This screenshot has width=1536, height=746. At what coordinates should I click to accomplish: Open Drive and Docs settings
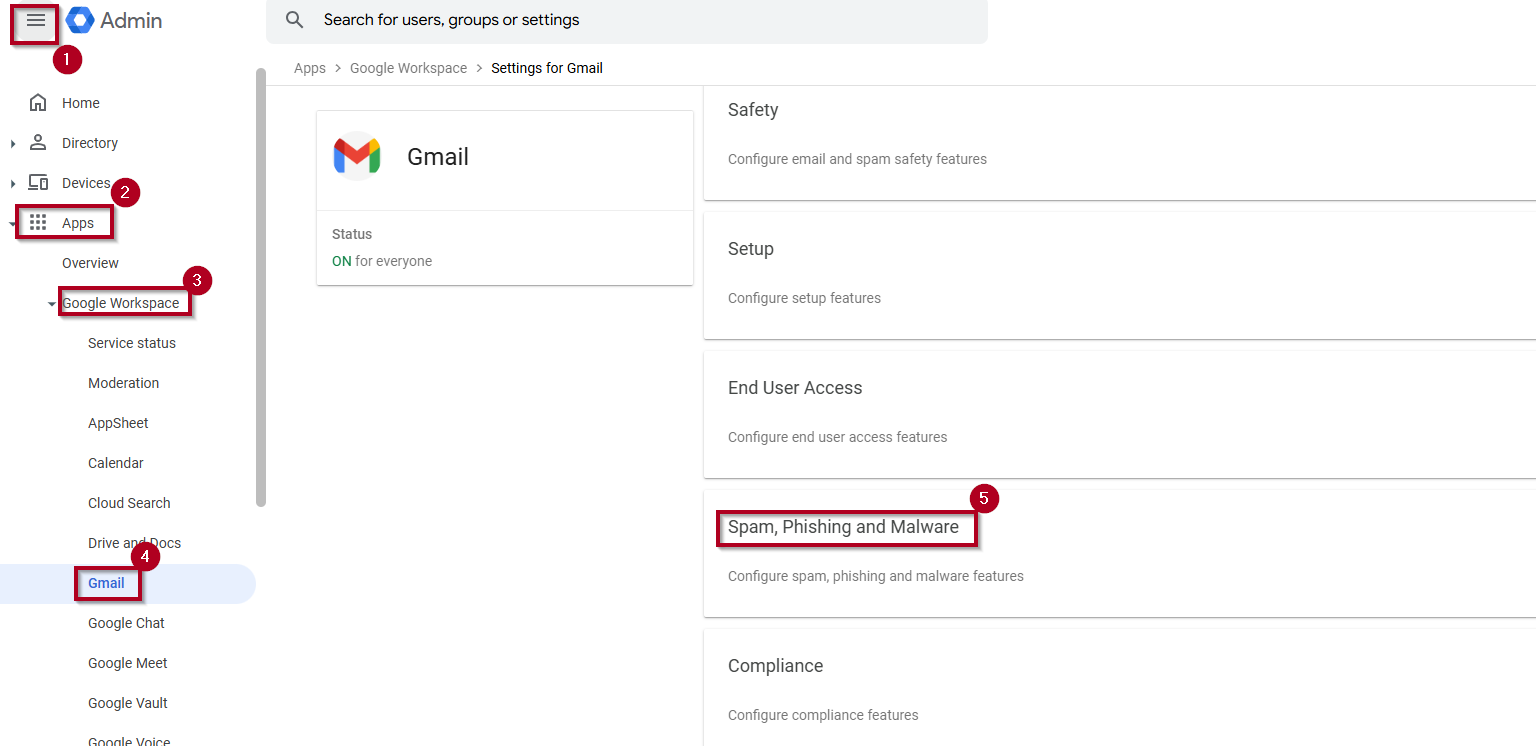click(134, 543)
